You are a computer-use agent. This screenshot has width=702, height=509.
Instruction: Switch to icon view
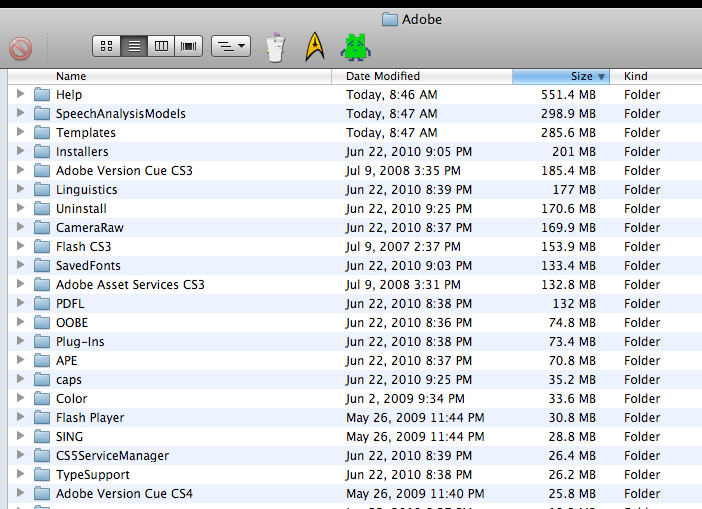[x=107, y=46]
